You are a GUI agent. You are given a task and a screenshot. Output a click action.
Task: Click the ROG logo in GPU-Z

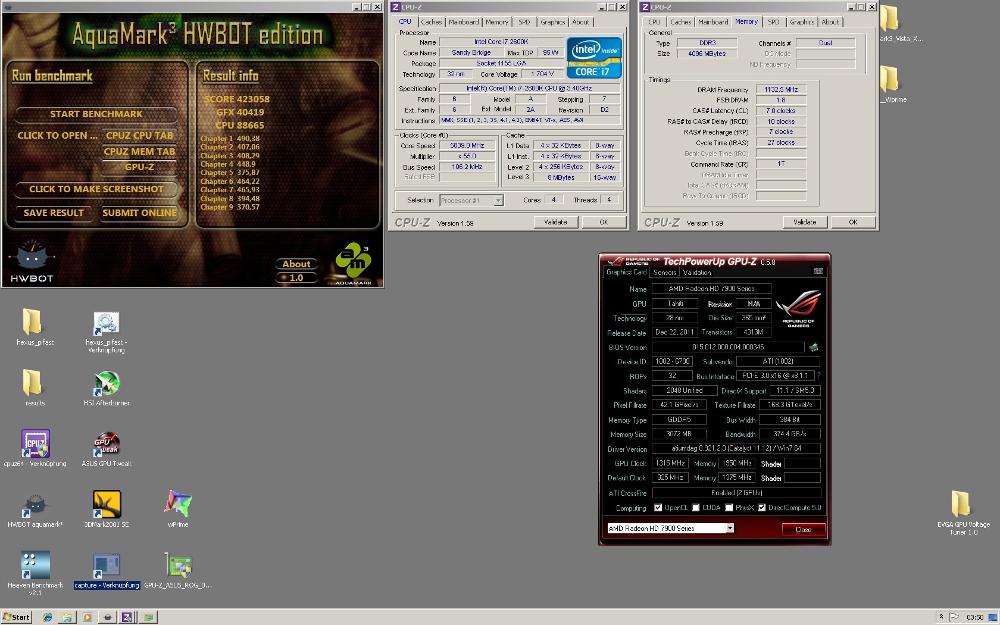click(x=798, y=309)
